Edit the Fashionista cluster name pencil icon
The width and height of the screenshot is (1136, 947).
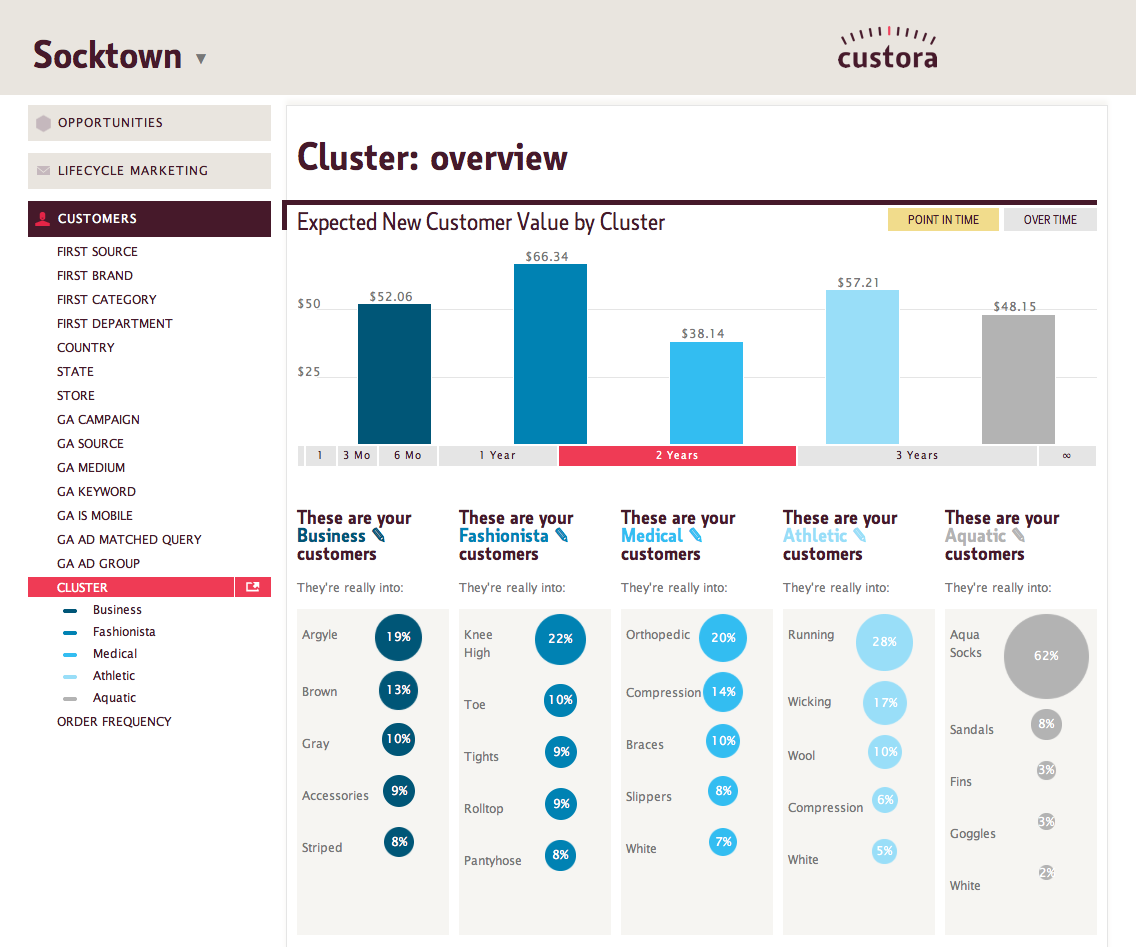point(561,535)
